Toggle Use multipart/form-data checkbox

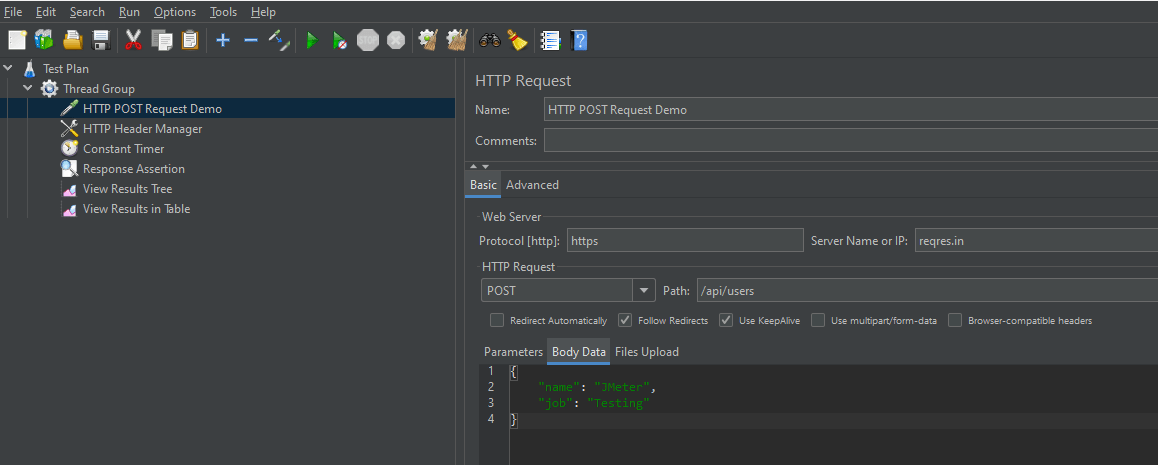click(x=818, y=321)
